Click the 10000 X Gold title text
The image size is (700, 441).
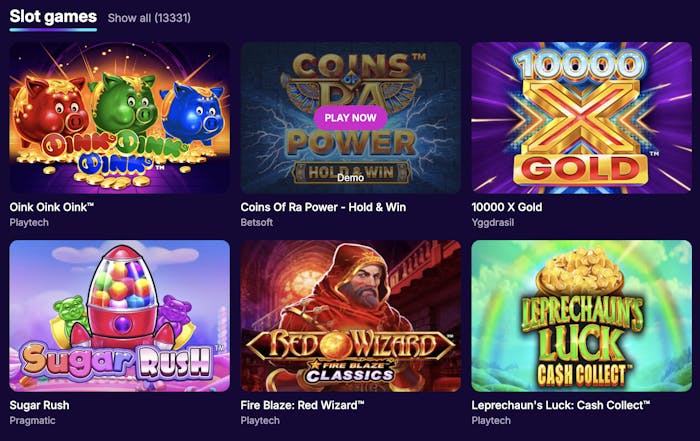(507, 207)
